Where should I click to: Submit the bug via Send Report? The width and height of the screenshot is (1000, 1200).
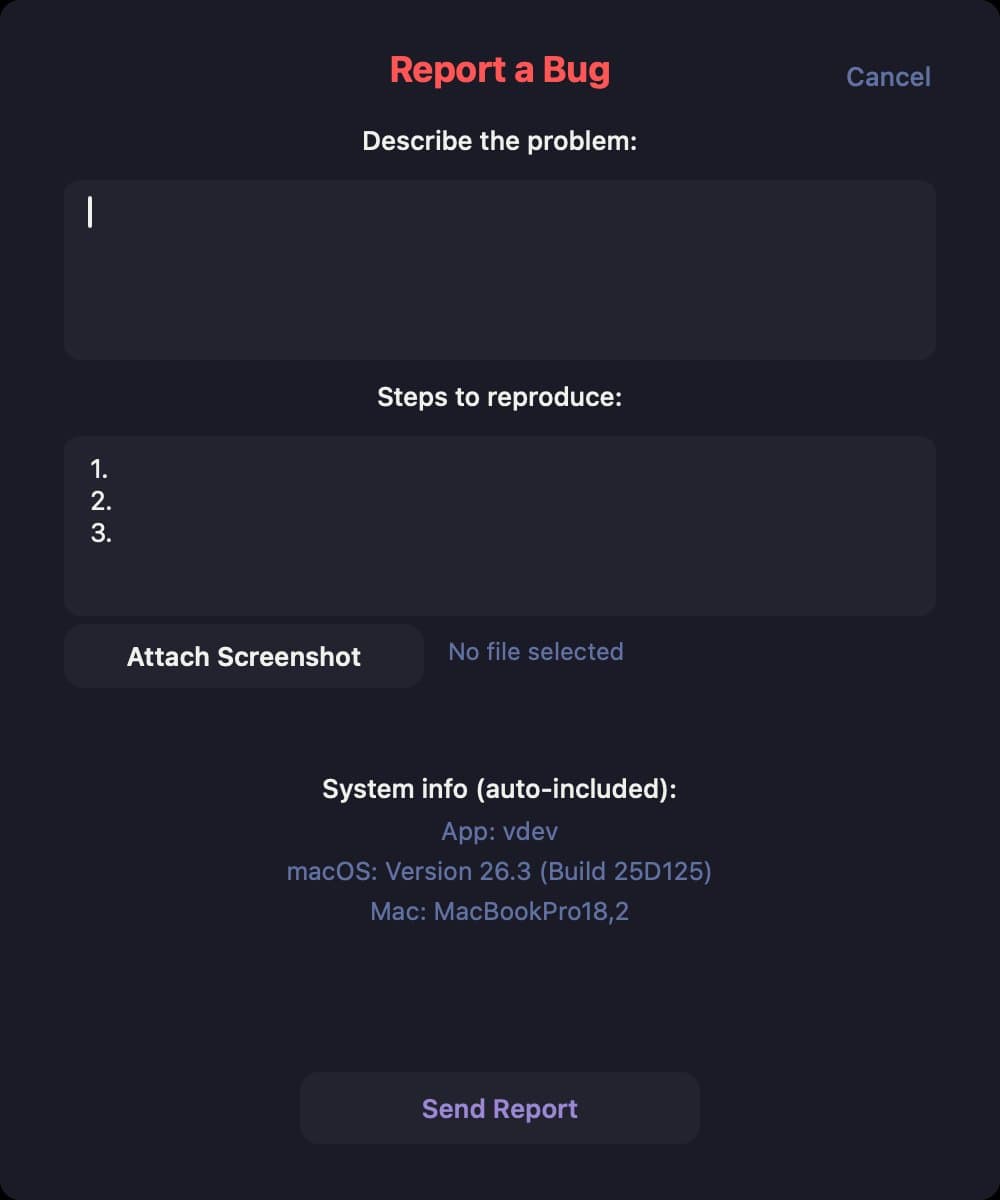499,1108
